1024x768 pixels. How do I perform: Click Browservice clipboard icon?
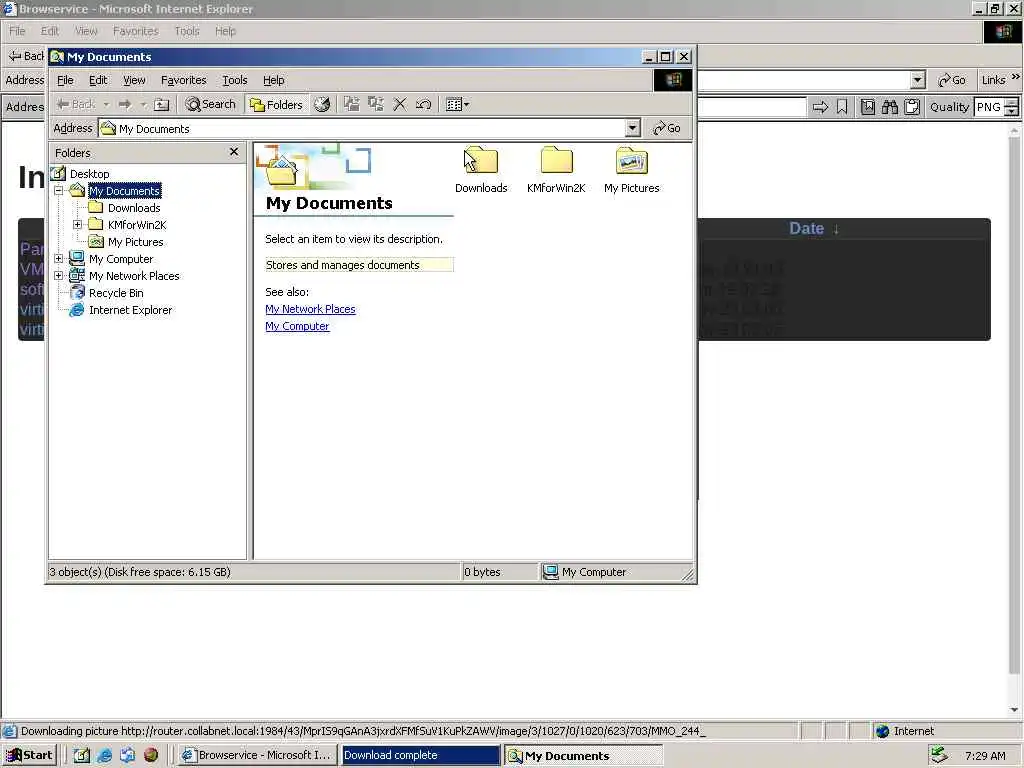(x=912, y=107)
